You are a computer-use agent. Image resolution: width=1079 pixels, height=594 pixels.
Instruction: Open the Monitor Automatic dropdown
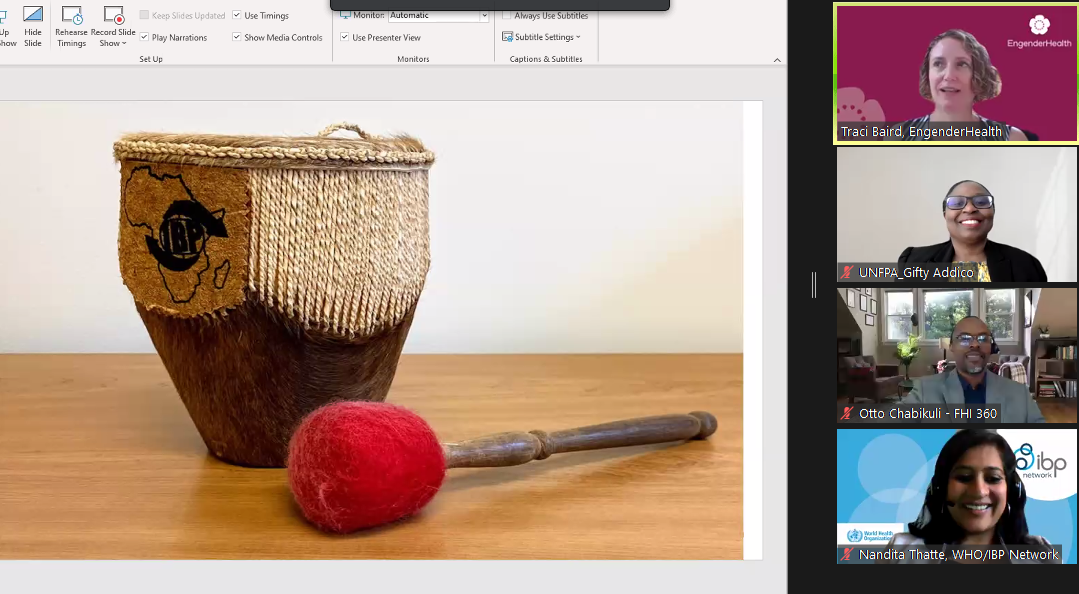point(484,16)
